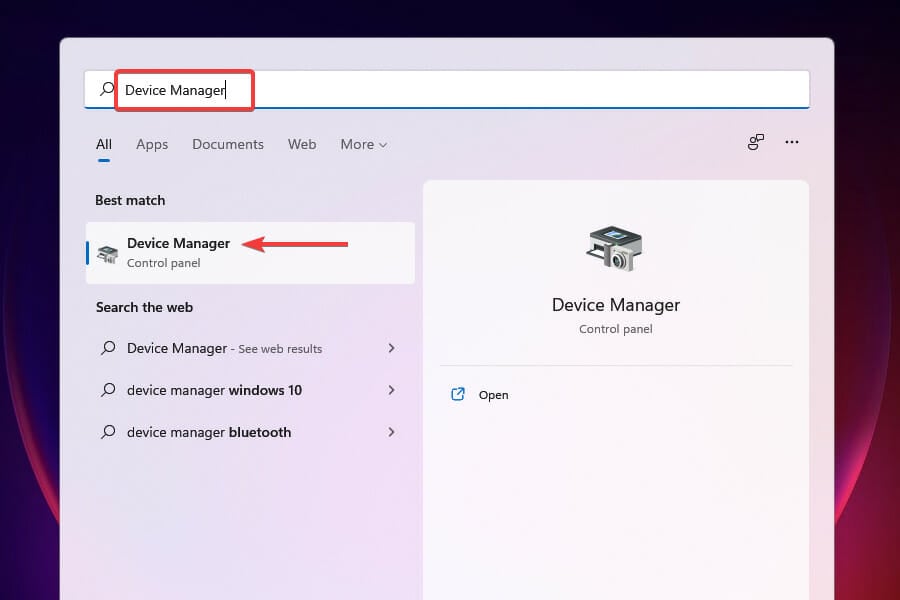Viewport: 900px width, 600px height.
Task: Expand arrow for 'device manager windows 10'
Action: click(x=391, y=390)
